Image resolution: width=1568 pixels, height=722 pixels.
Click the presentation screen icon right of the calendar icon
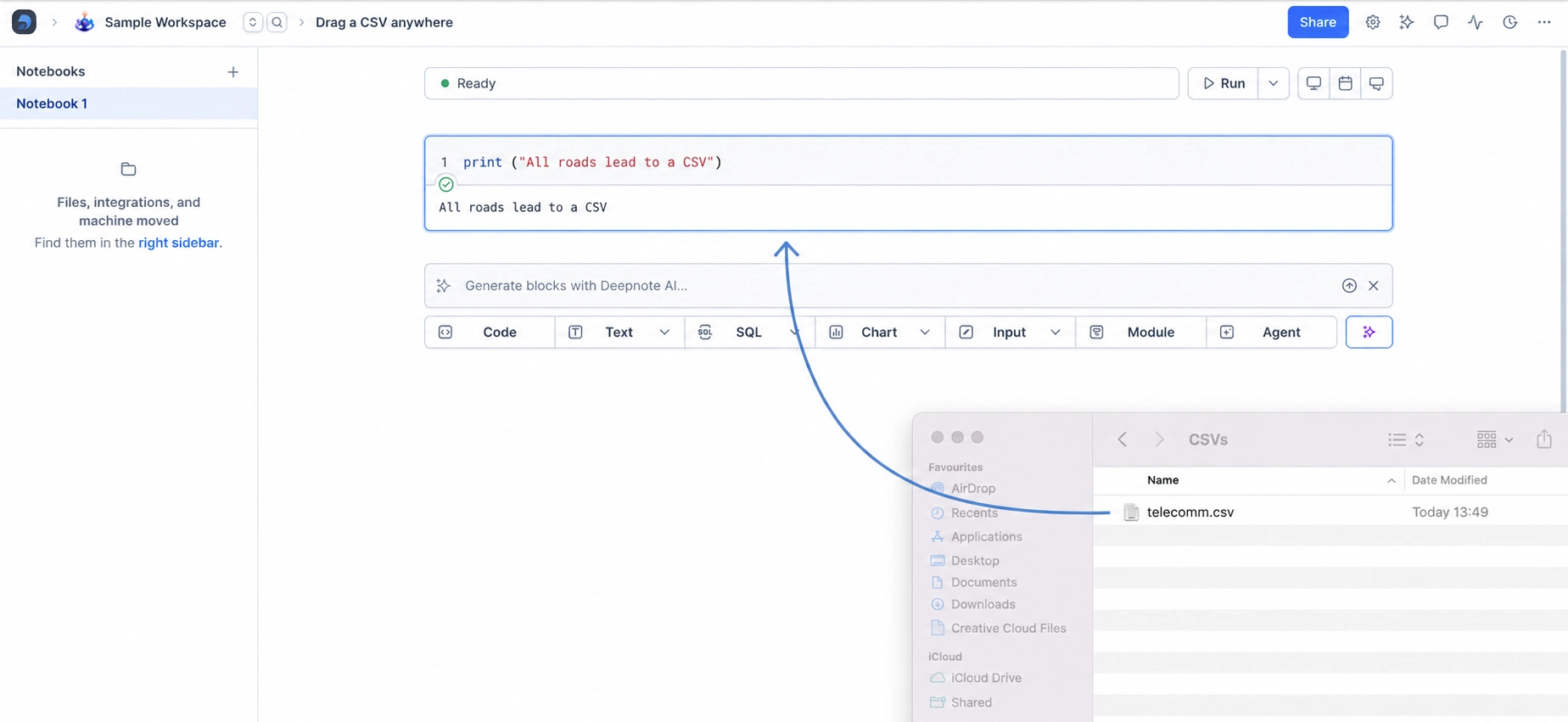pyautogui.click(x=1376, y=83)
